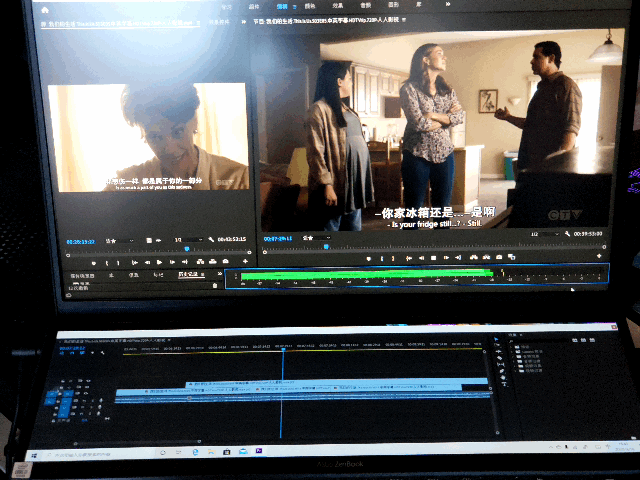Mark Out point in the Program monitor

pos(393,258)
